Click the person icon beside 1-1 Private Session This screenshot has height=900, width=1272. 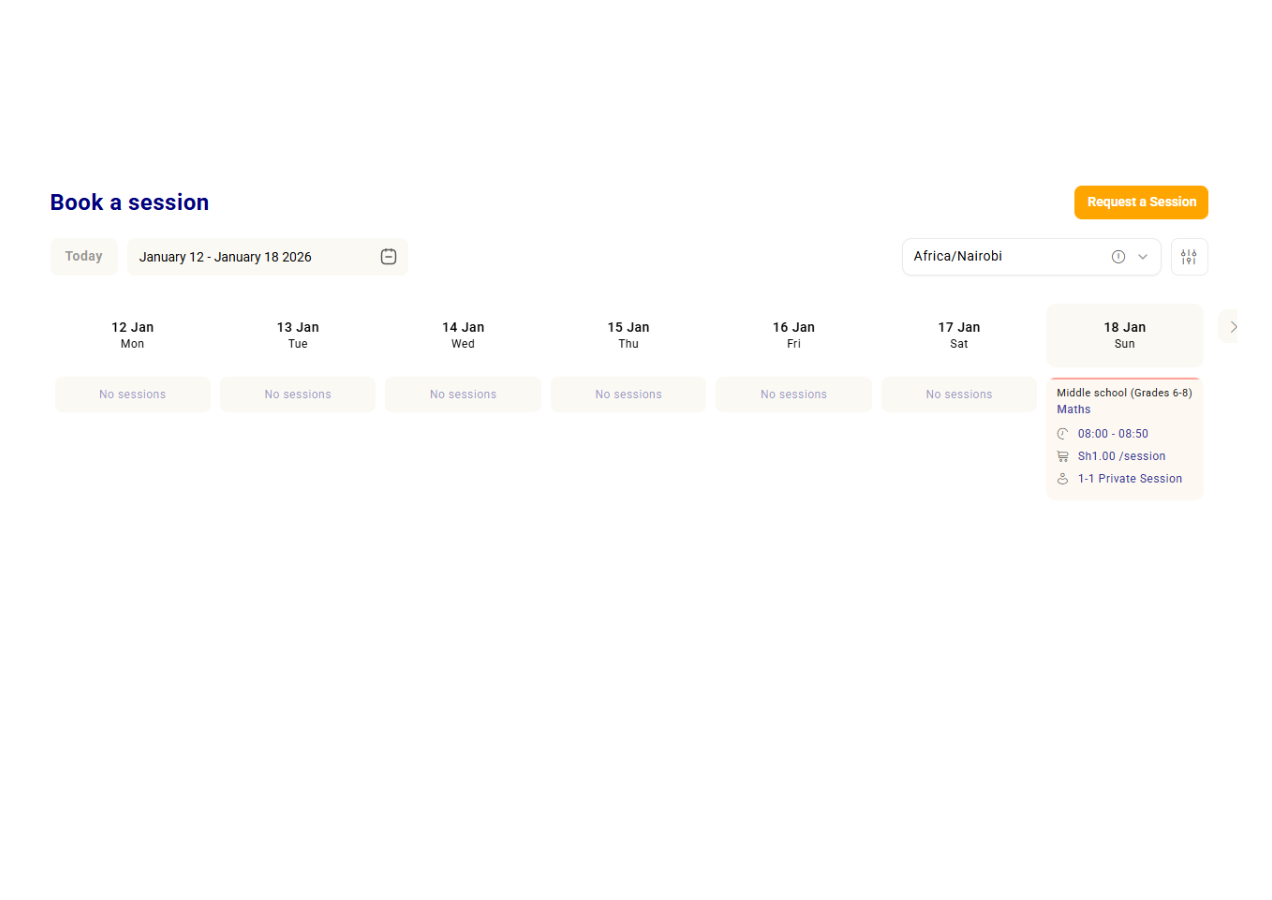point(1062,479)
